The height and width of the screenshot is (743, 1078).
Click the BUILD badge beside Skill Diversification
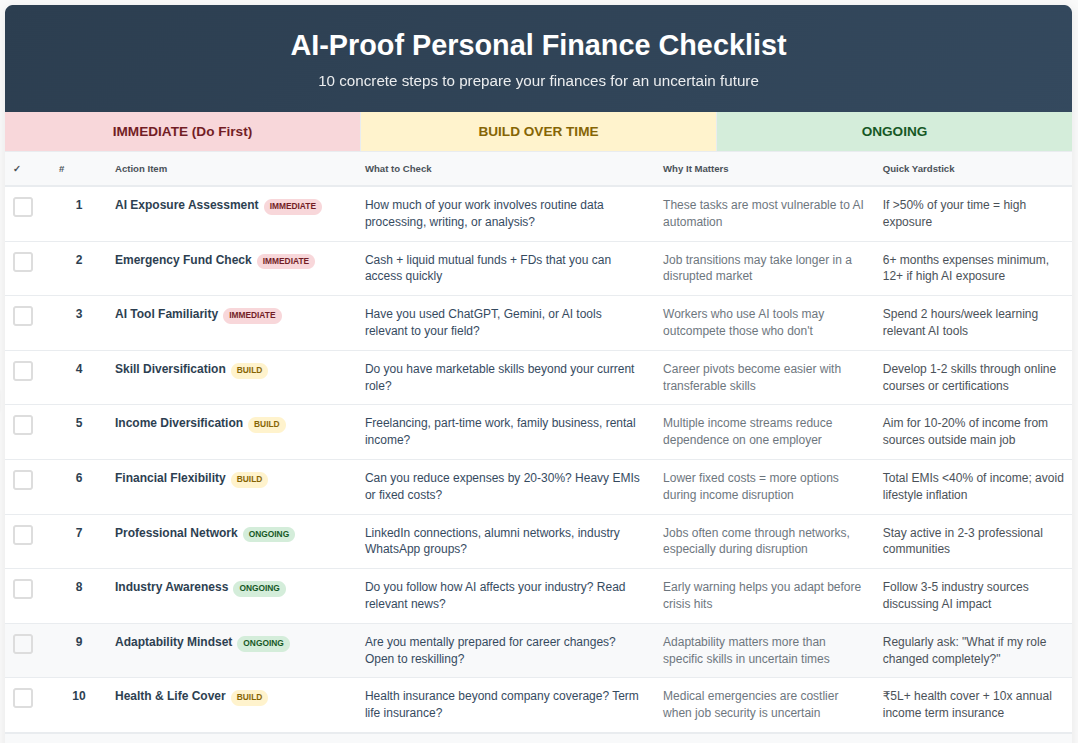pos(250,370)
